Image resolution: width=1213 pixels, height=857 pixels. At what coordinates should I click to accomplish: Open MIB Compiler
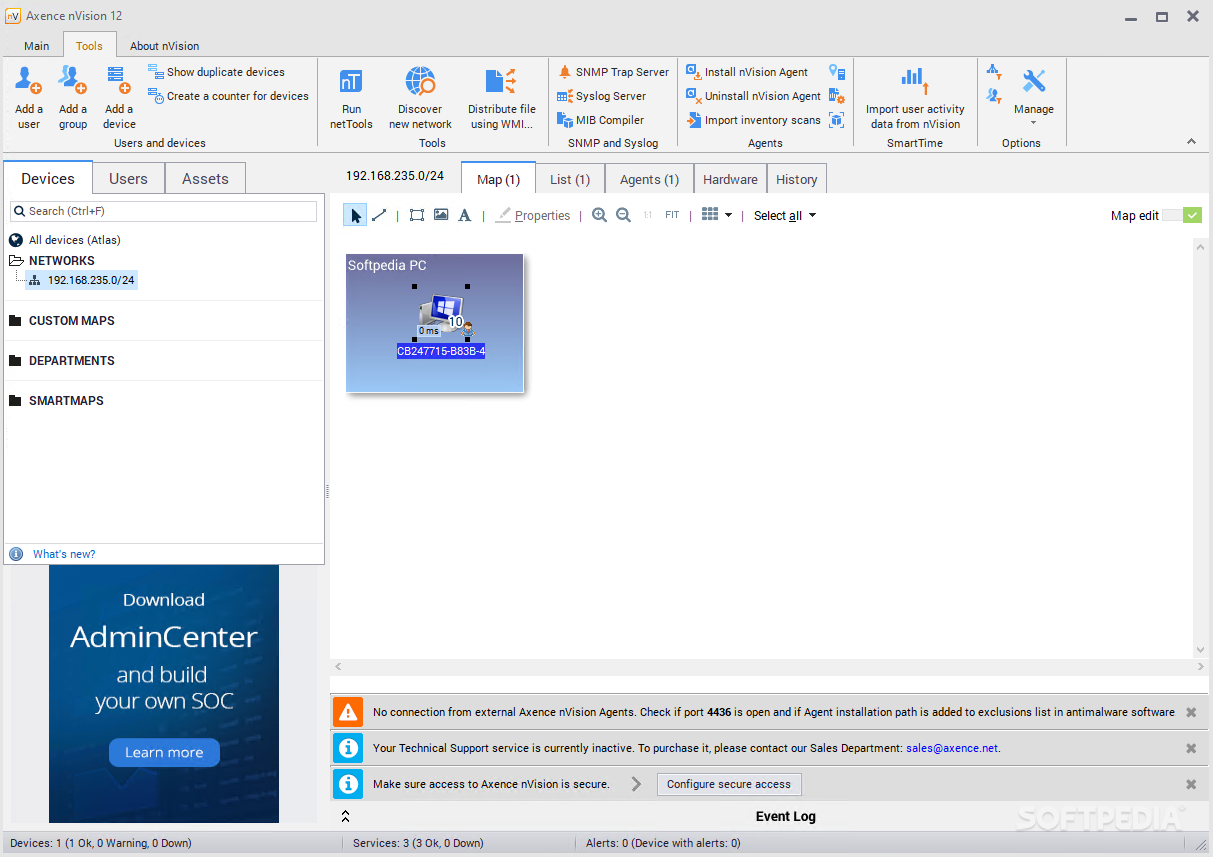pyautogui.click(x=600, y=120)
